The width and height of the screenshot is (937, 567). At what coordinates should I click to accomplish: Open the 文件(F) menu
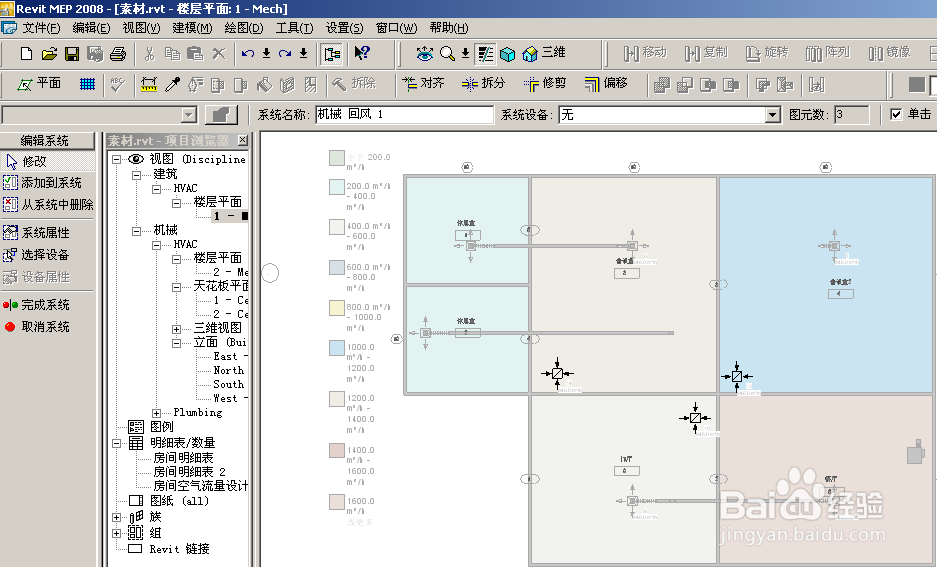(41, 28)
